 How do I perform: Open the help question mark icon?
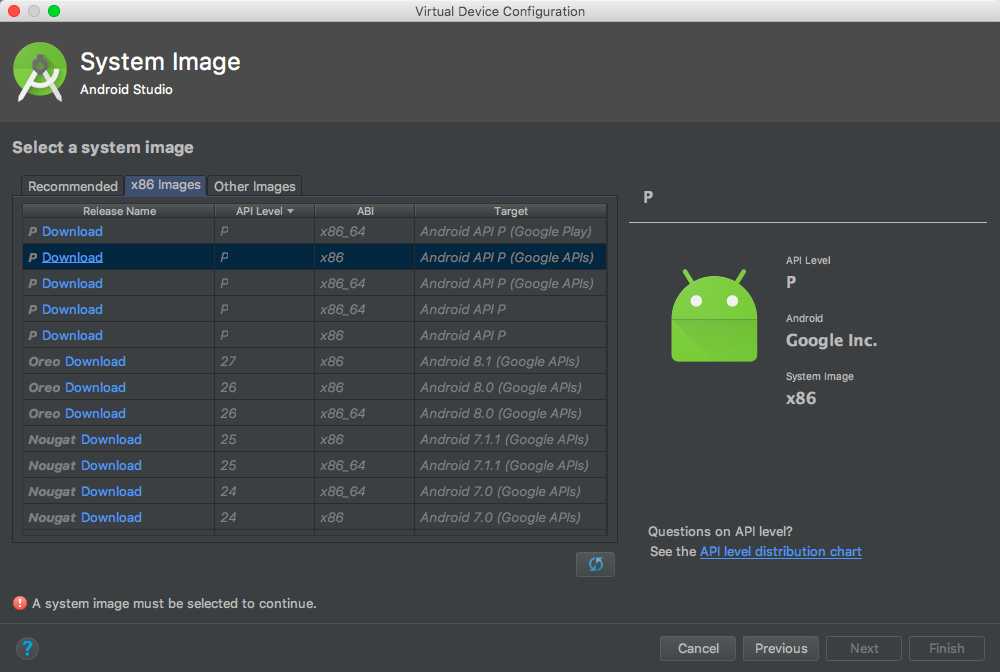click(x=27, y=648)
